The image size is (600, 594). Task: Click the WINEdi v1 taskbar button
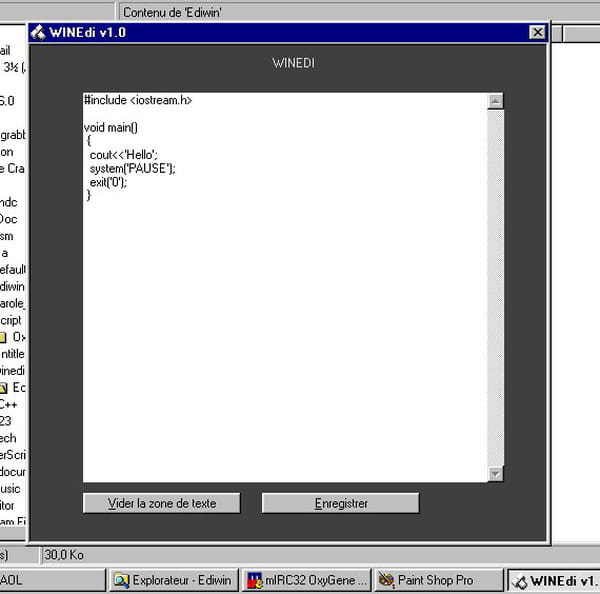tap(553, 581)
